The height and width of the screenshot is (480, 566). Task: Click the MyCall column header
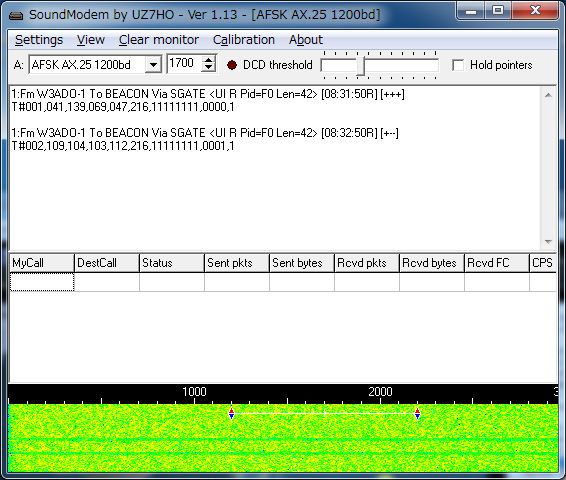click(42, 263)
